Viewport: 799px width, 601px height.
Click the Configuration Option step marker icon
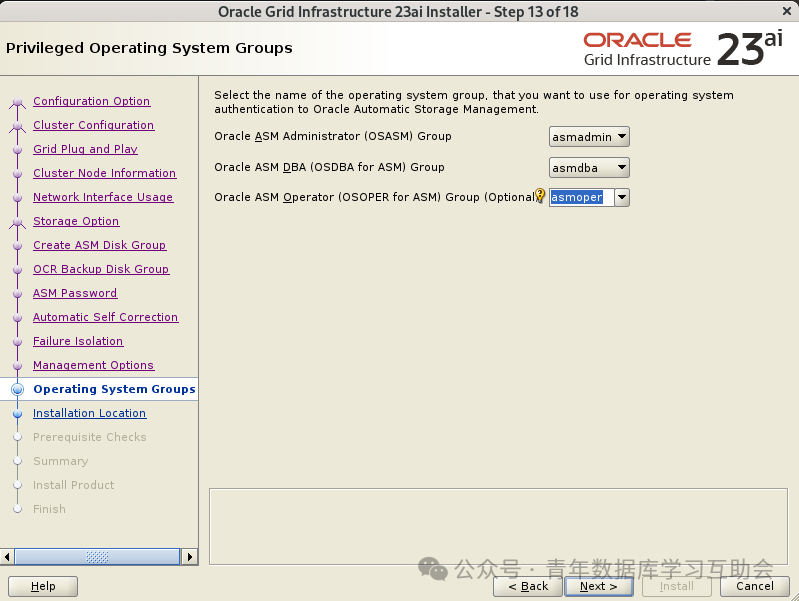click(x=17, y=102)
